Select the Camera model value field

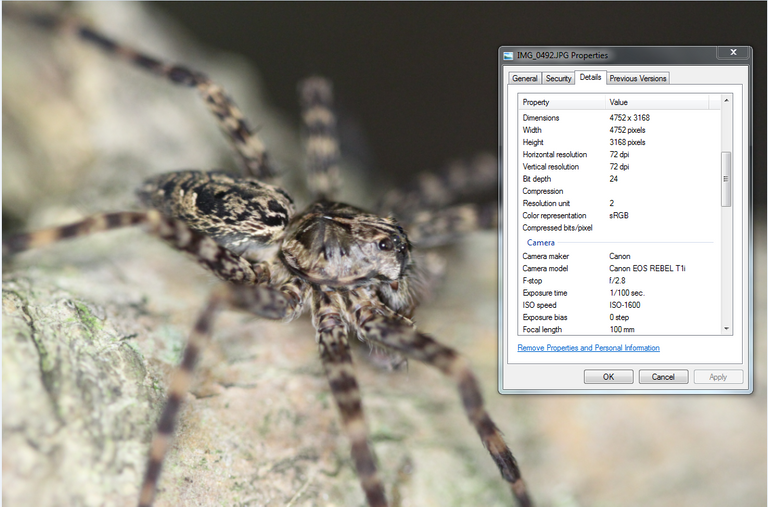(x=647, y=268)
